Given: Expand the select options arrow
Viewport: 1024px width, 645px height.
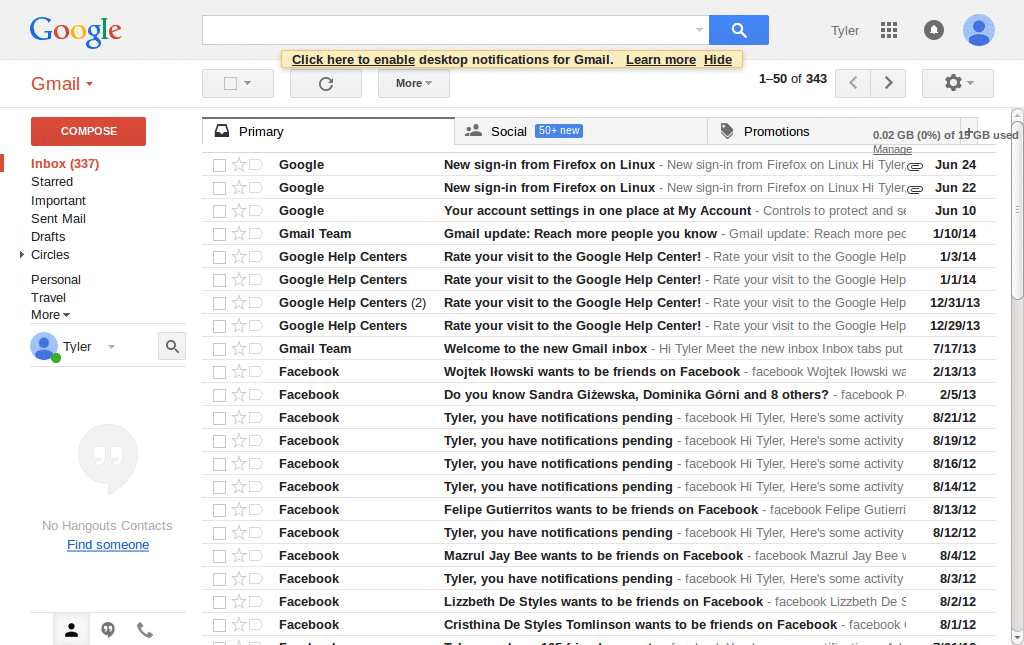Looking at the screenshot, I should [248, 83].
